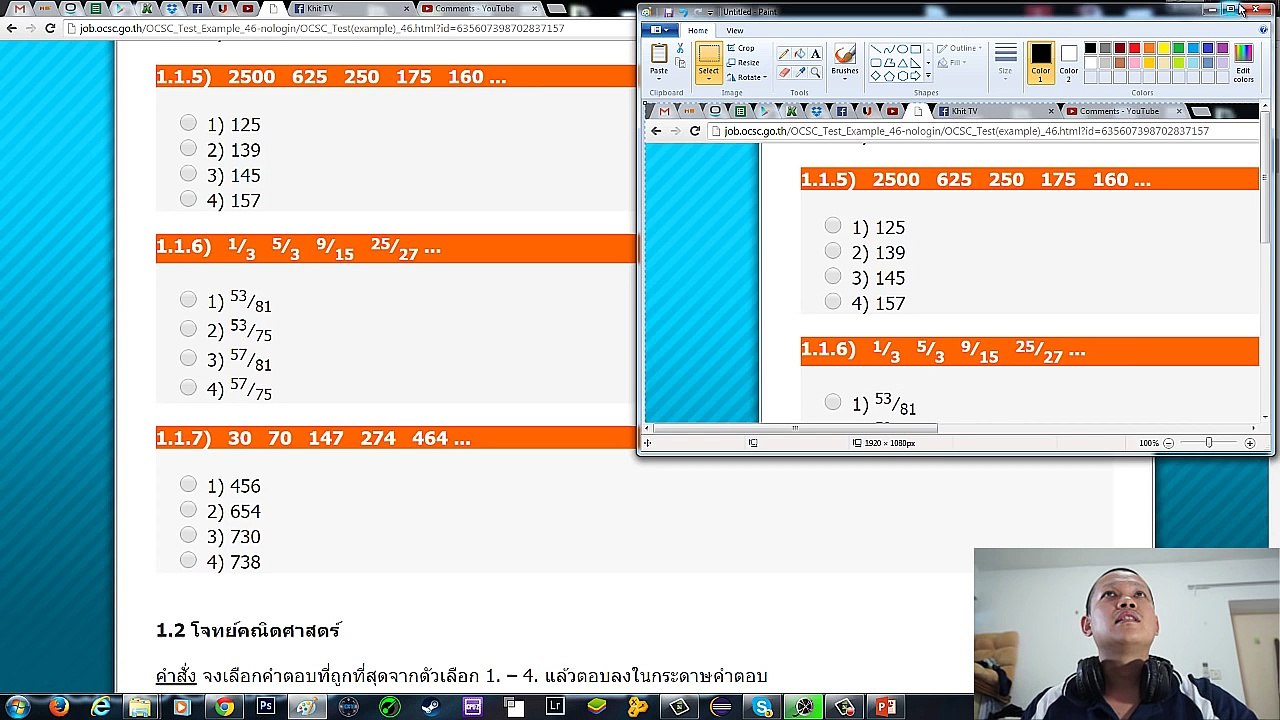Pick the Text tool in Paint
Screen dimensions: 1280x720
815,54
